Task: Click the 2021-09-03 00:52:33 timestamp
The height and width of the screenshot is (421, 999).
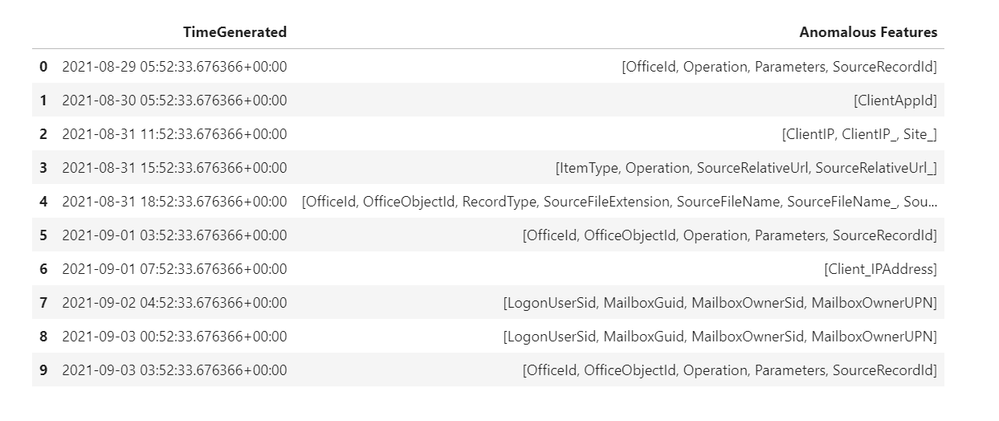Action: [174, 337]
